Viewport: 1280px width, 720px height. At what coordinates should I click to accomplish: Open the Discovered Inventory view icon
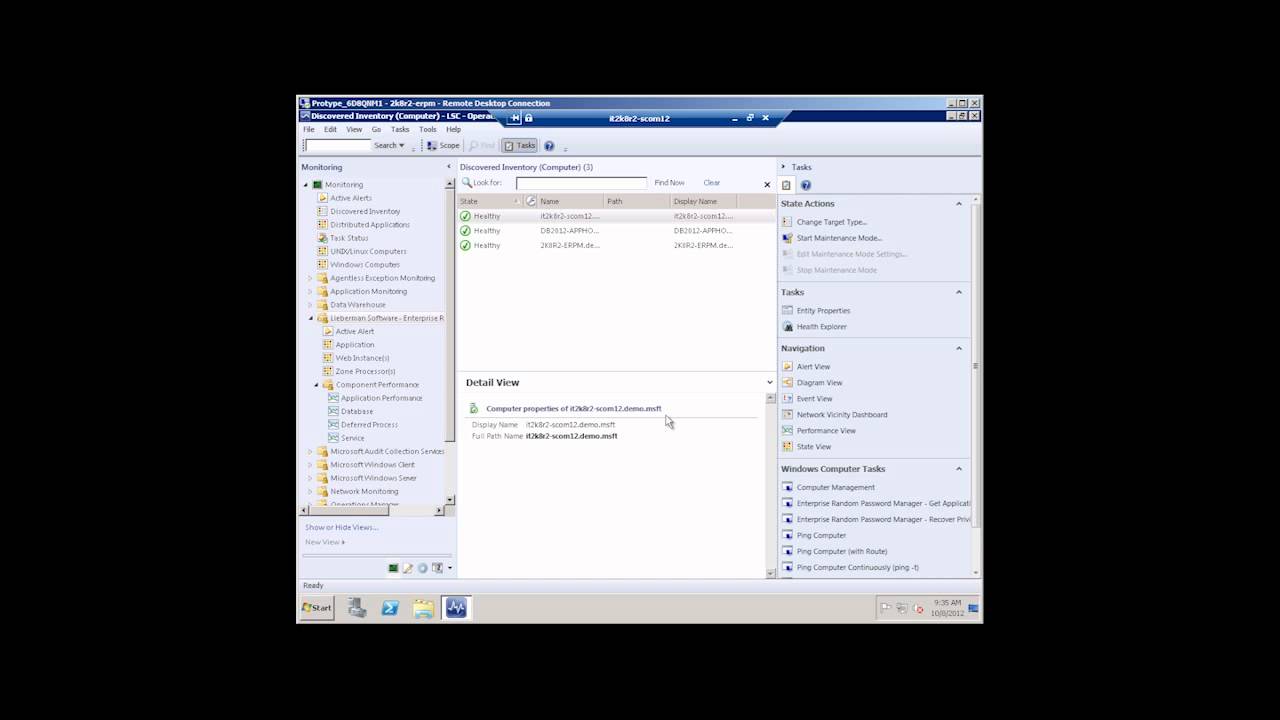[x=322, y=211]
